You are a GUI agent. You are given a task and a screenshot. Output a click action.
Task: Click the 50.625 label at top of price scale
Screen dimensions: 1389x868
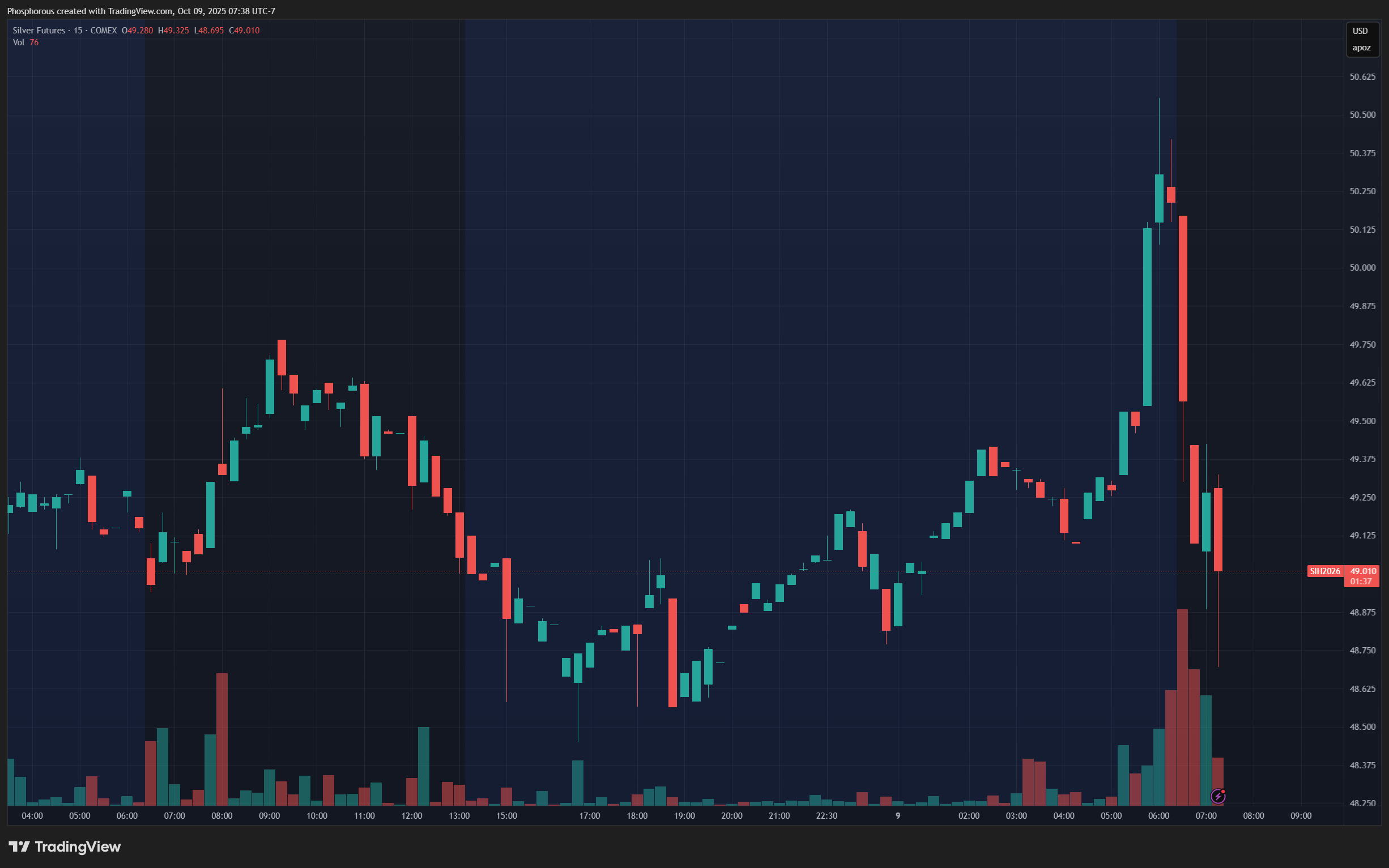pos(1362,77)
